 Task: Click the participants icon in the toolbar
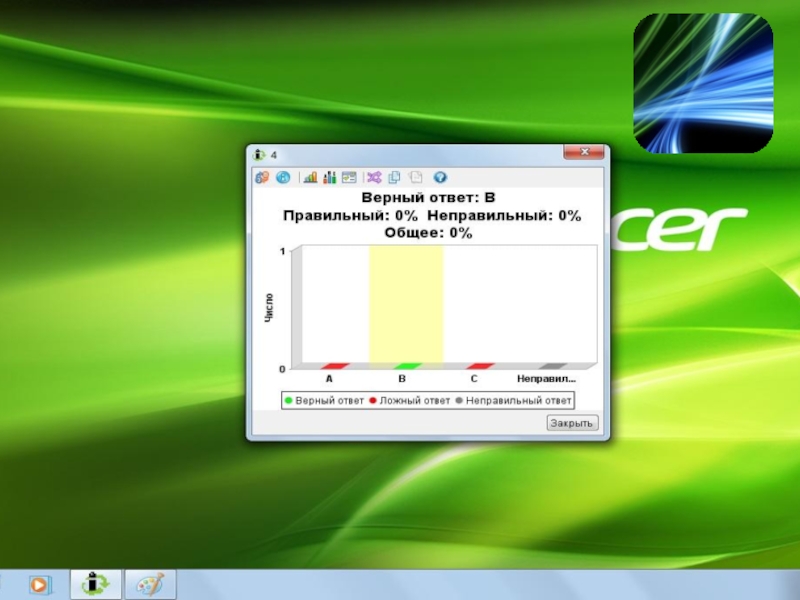pyautogui.click(x=262, y=177)
